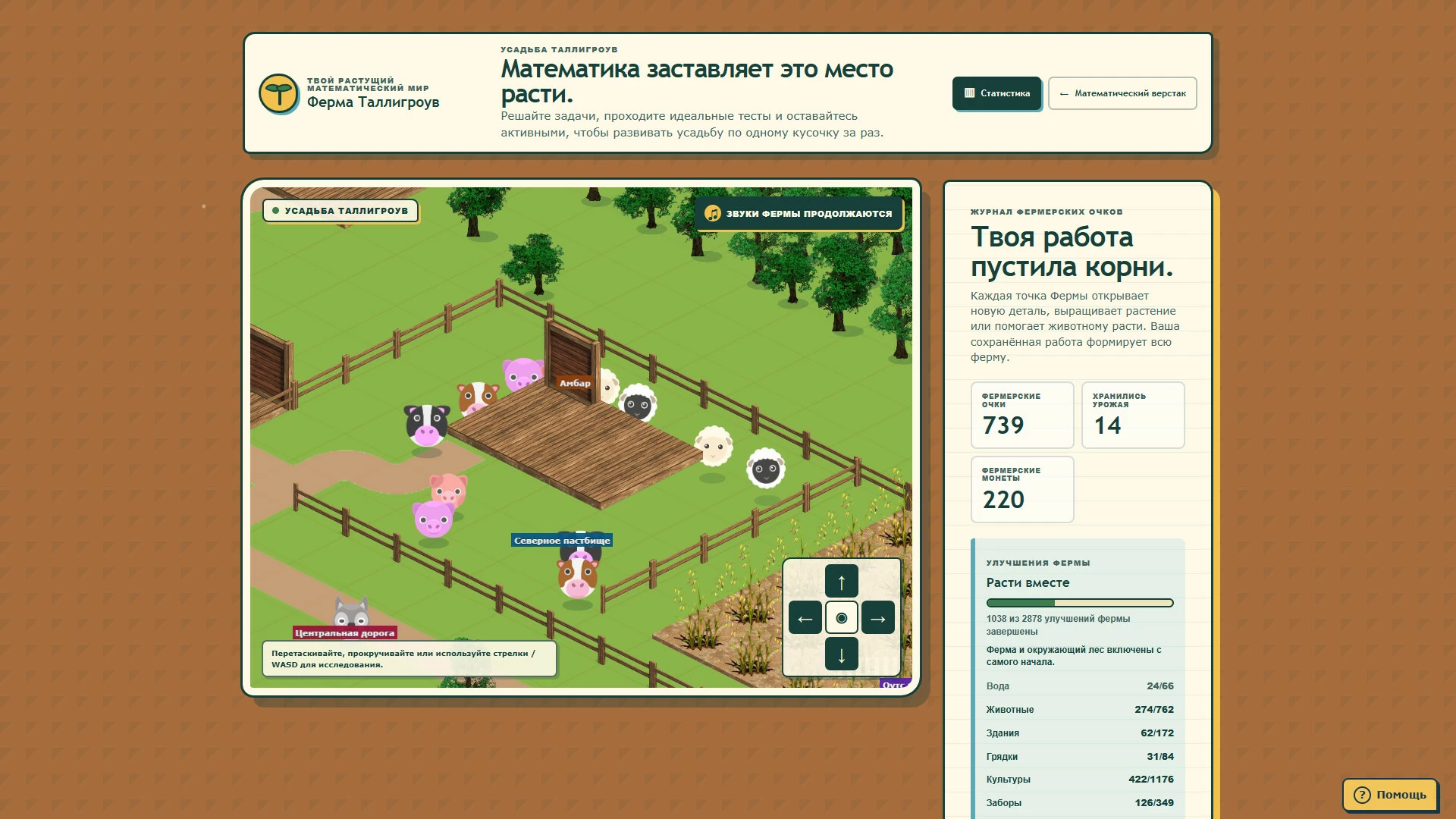Screen dimensions: 1456x819
Task: Click the Фермерские очки 739 card
Action: click(x=1022, y=416)
